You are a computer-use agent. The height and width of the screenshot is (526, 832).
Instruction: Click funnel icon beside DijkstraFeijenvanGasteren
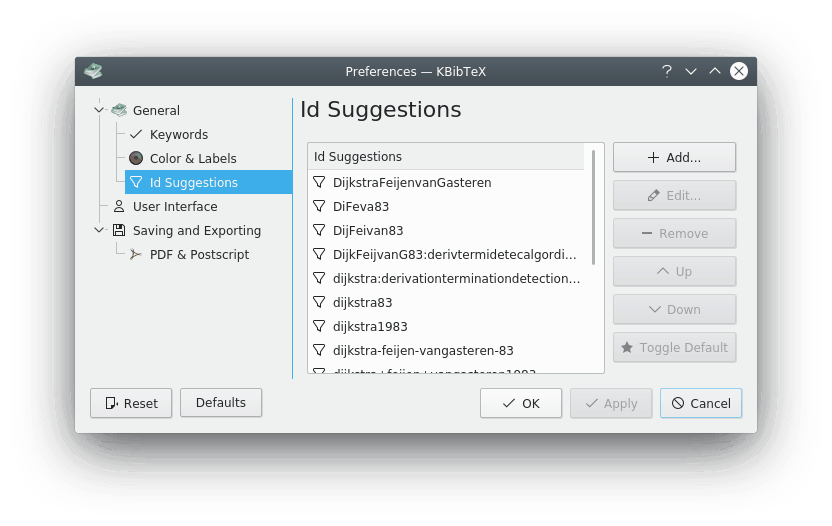click(x=319, y=182)
